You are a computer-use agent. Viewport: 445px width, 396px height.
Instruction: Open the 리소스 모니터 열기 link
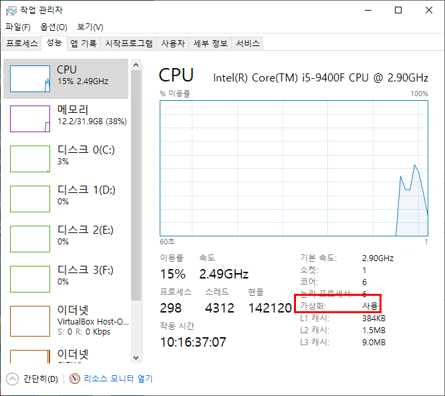(118, 379)
